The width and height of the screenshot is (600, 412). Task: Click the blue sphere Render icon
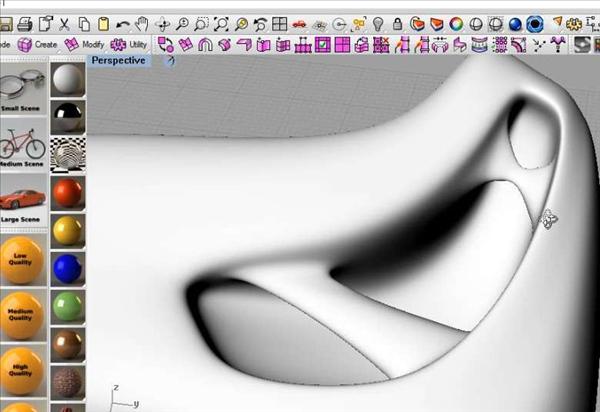pos(515,25)
